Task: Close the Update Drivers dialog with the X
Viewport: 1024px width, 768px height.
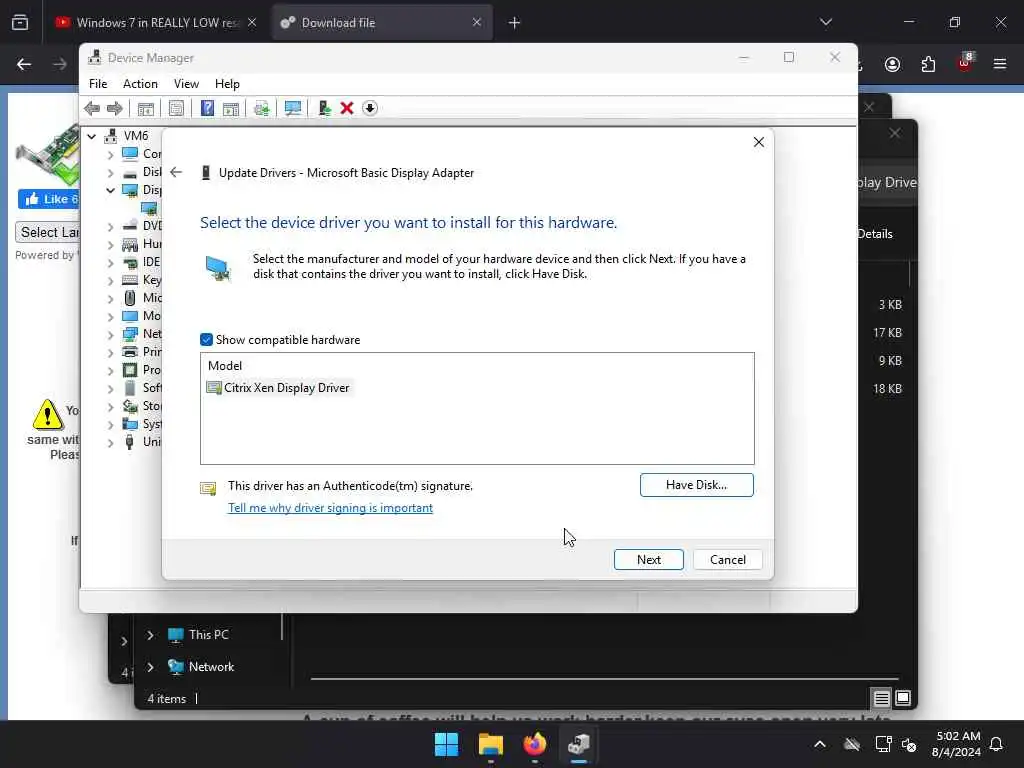Action: pos(758,142)
